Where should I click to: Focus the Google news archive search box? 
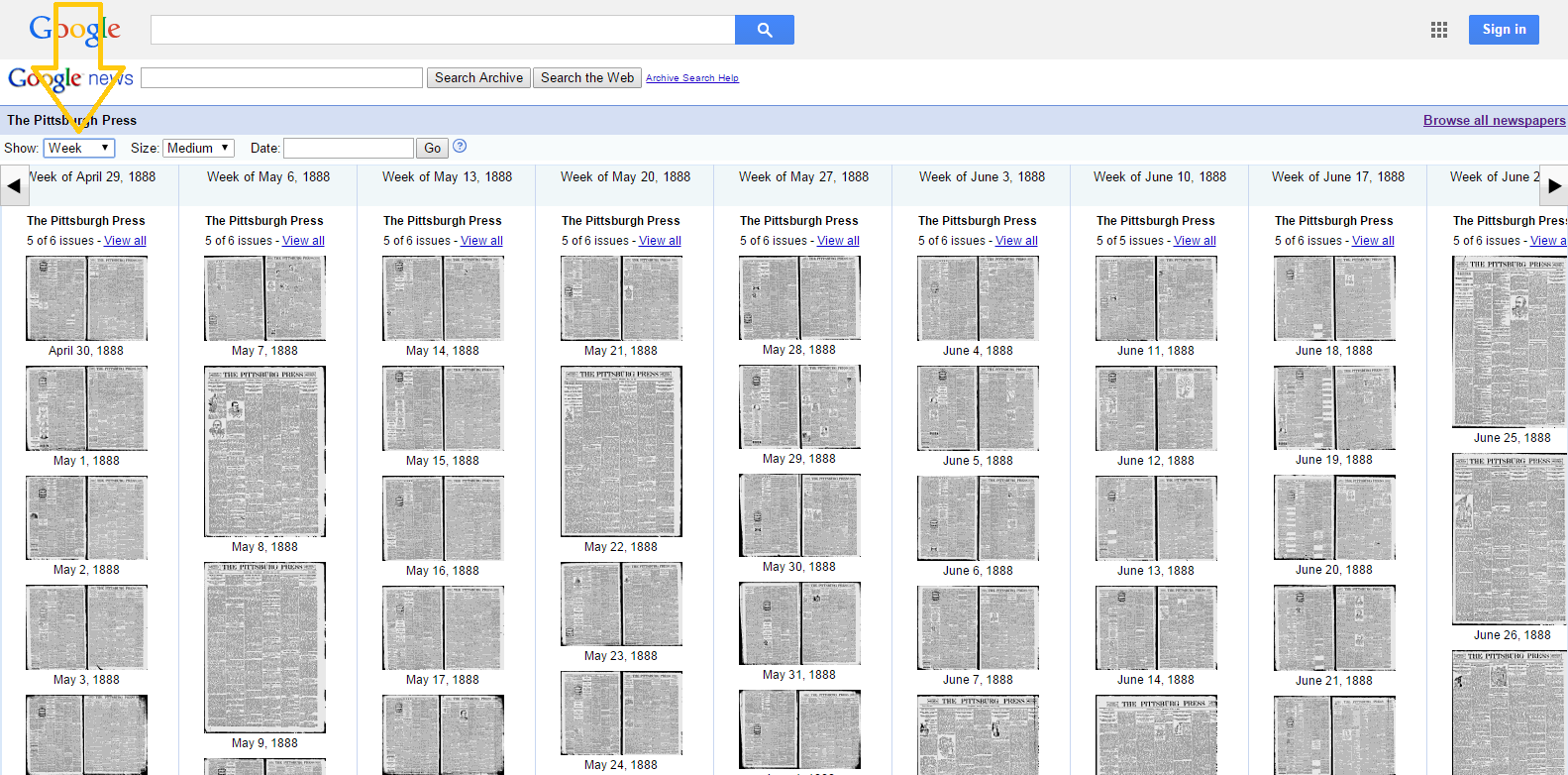click(x=281, y=77)
